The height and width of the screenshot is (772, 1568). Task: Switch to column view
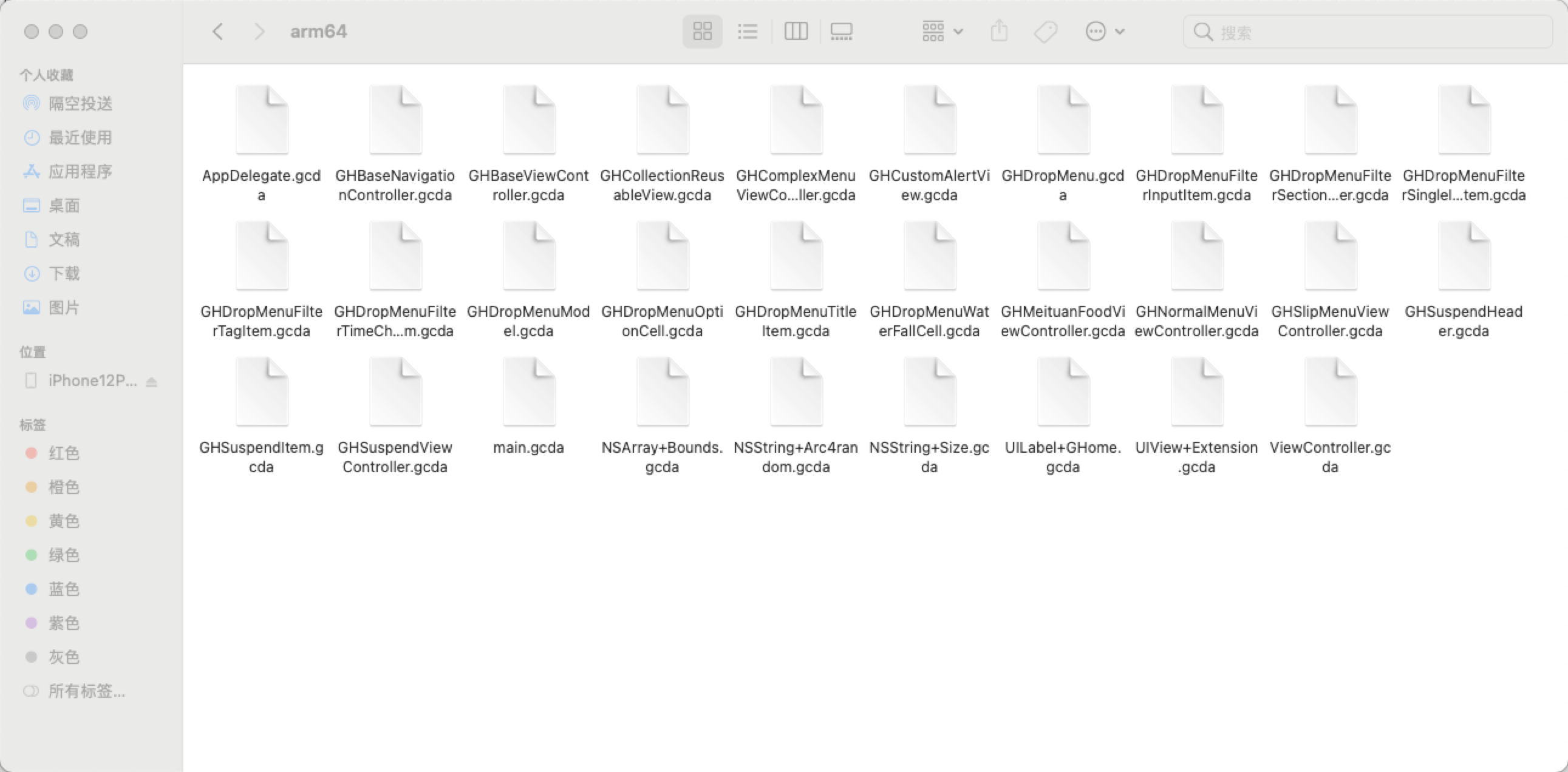pyautogui.click(x=796, y=32)
